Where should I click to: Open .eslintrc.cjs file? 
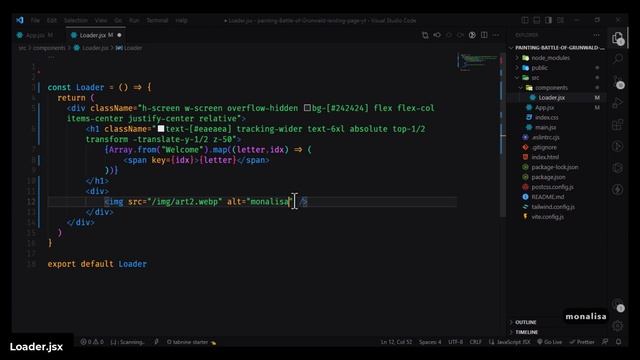pos(545,137)
